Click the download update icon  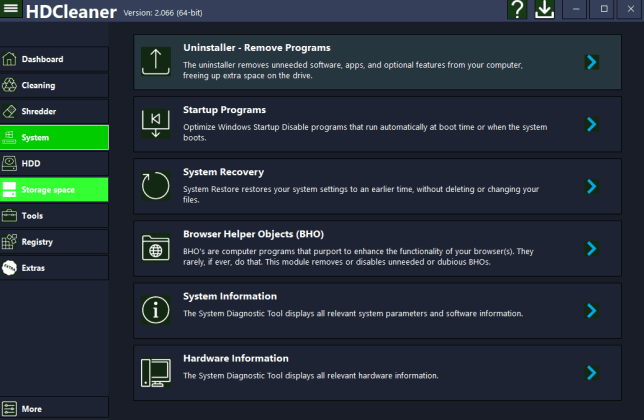click(544, 10)
